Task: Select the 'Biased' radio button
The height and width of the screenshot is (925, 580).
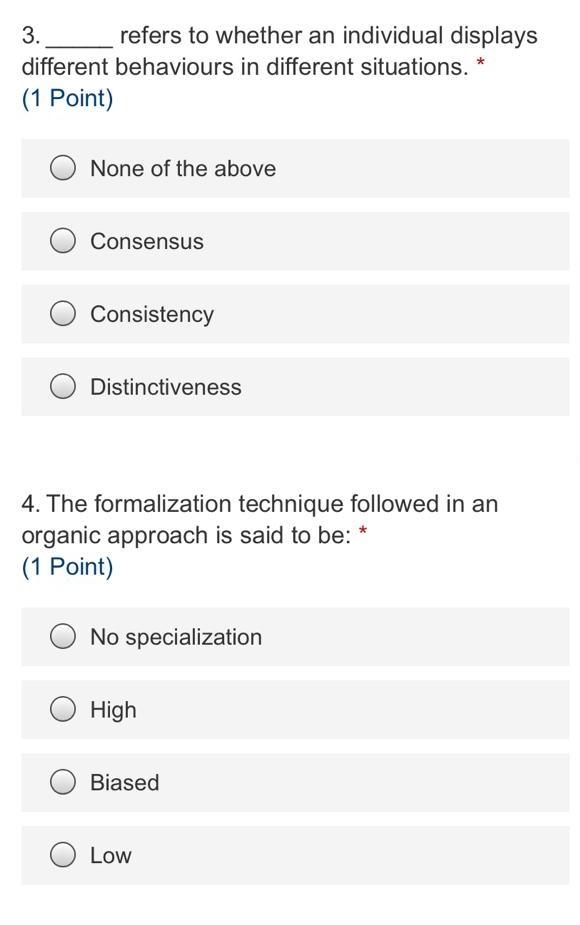Action: 63,782
